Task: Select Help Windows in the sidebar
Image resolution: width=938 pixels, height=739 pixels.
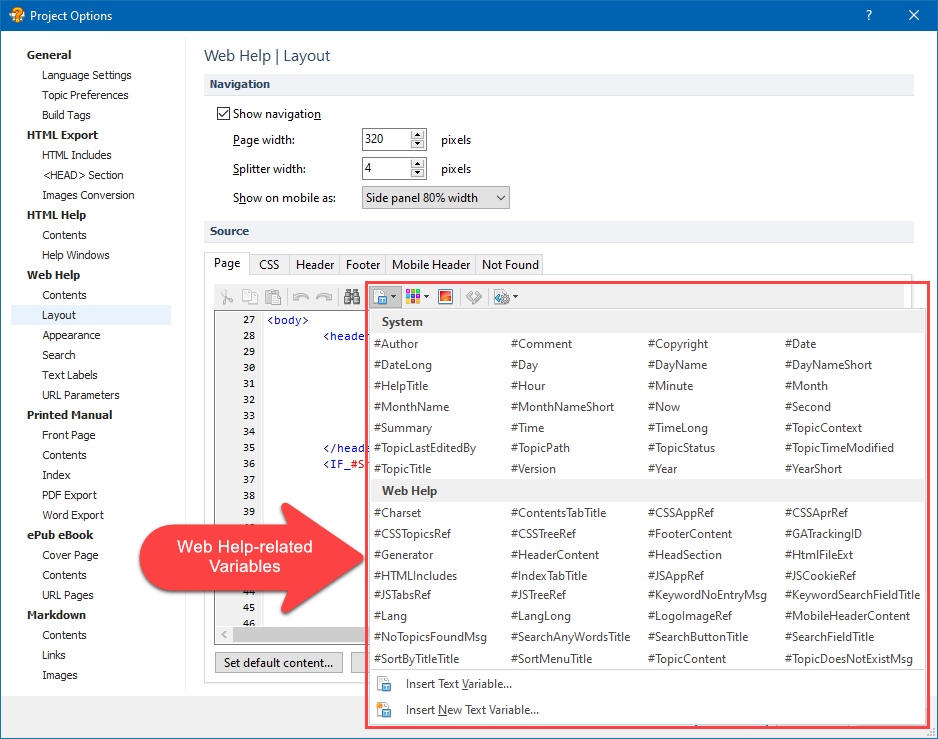Action: click(76, 255)
